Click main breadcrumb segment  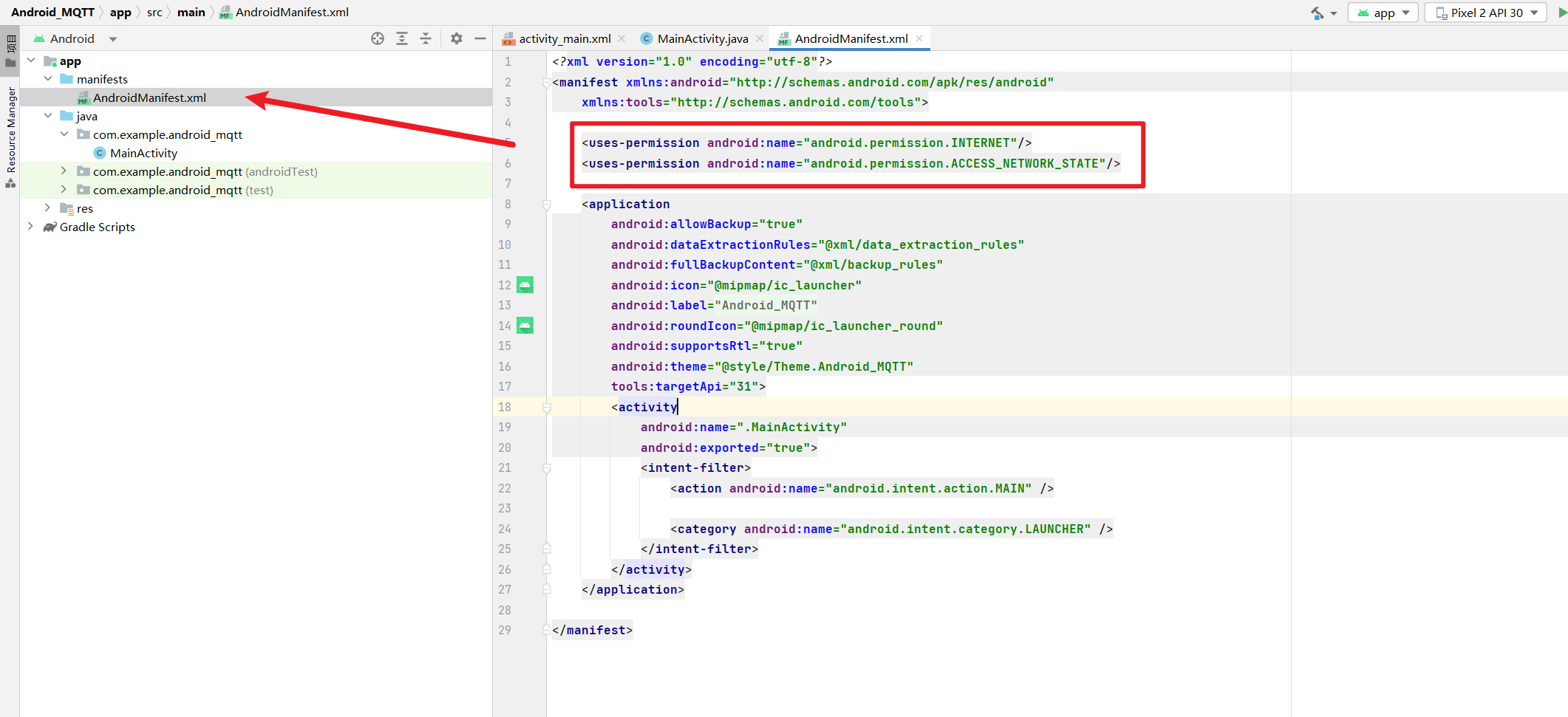pyautogui.click(x=191, y=13)
